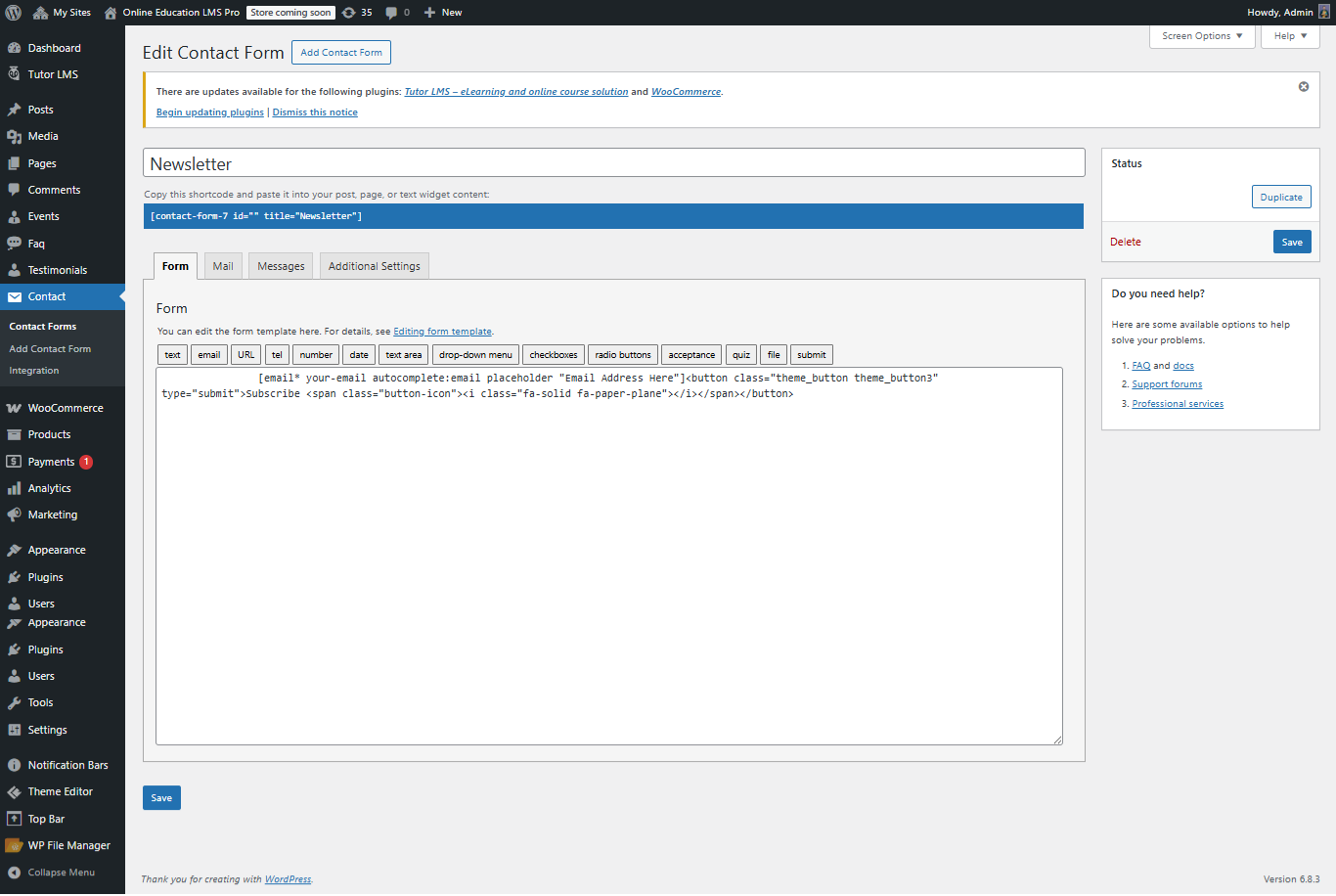Expand the Help panel
Screen dimensions: 1336x896
click(1289, 35)
